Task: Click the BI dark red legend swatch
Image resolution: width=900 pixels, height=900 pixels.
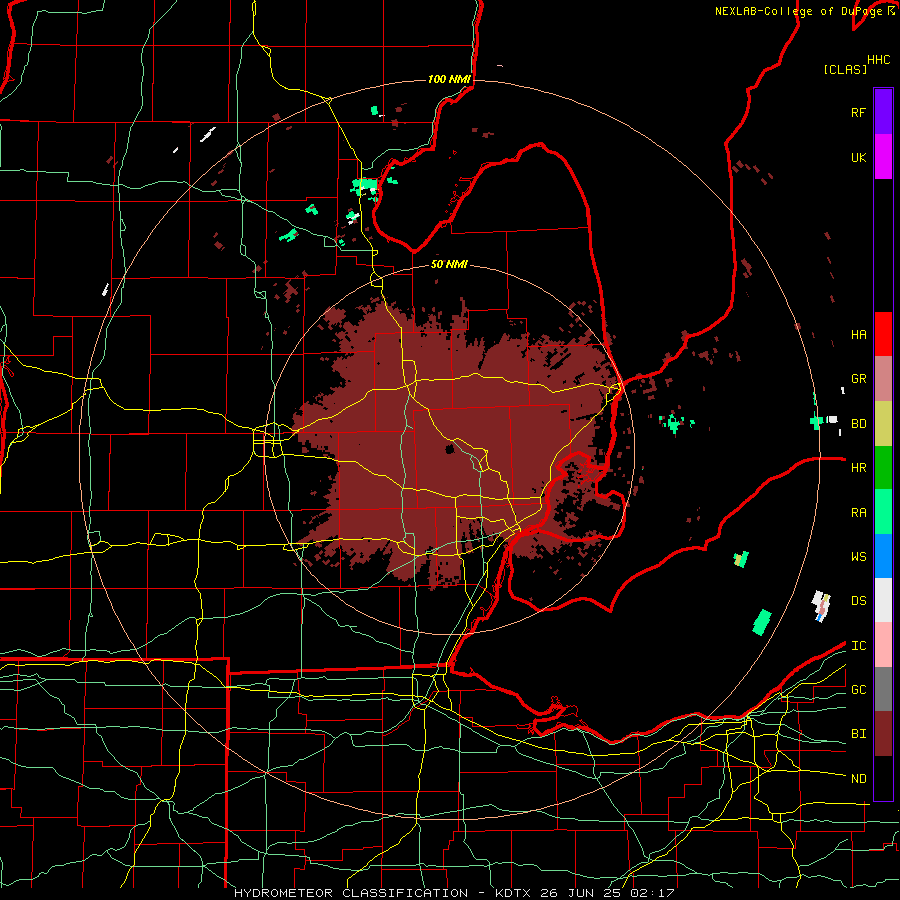Action: click(883, 734)
